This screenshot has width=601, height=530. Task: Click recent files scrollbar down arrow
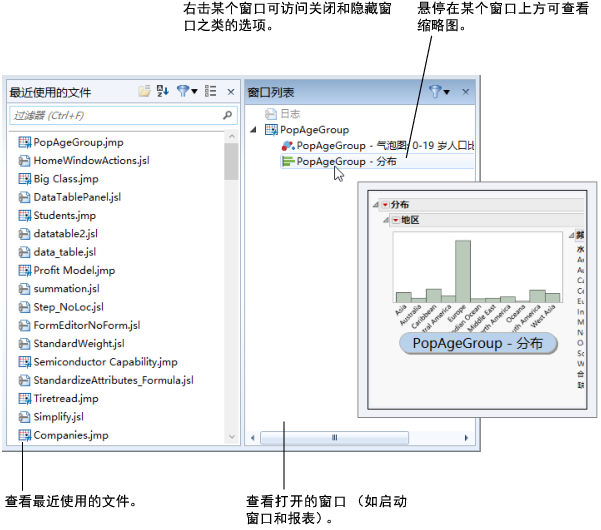point(232,436)
